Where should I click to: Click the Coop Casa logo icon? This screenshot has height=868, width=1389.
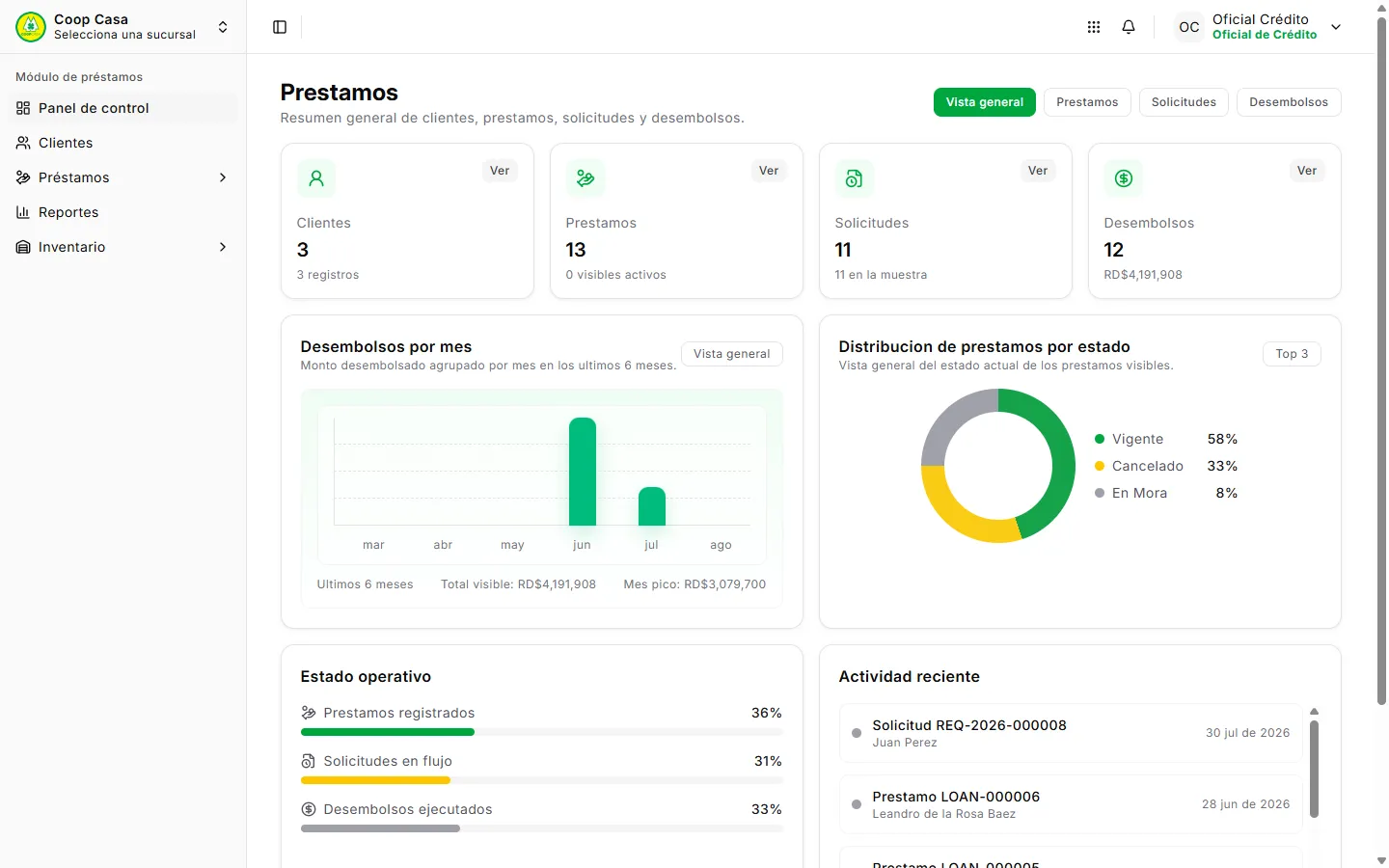(x=31, y=27)
